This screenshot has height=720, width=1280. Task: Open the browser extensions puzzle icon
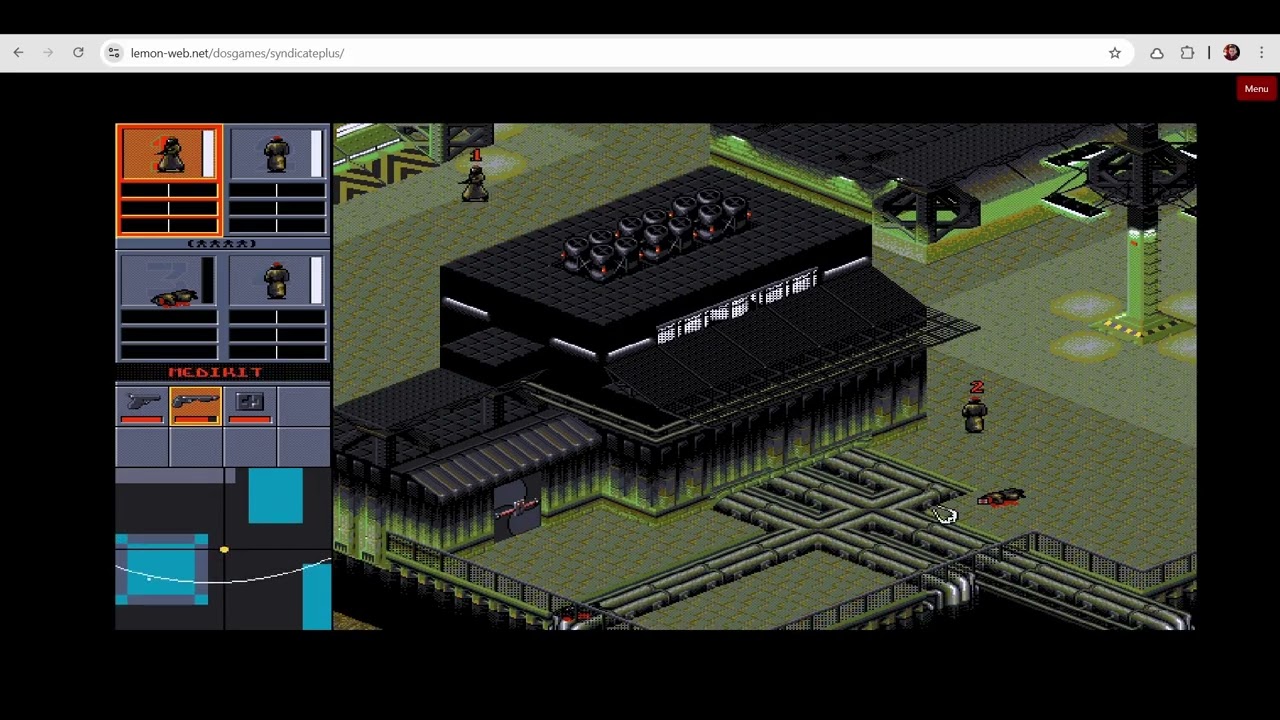coord(1187,53)
